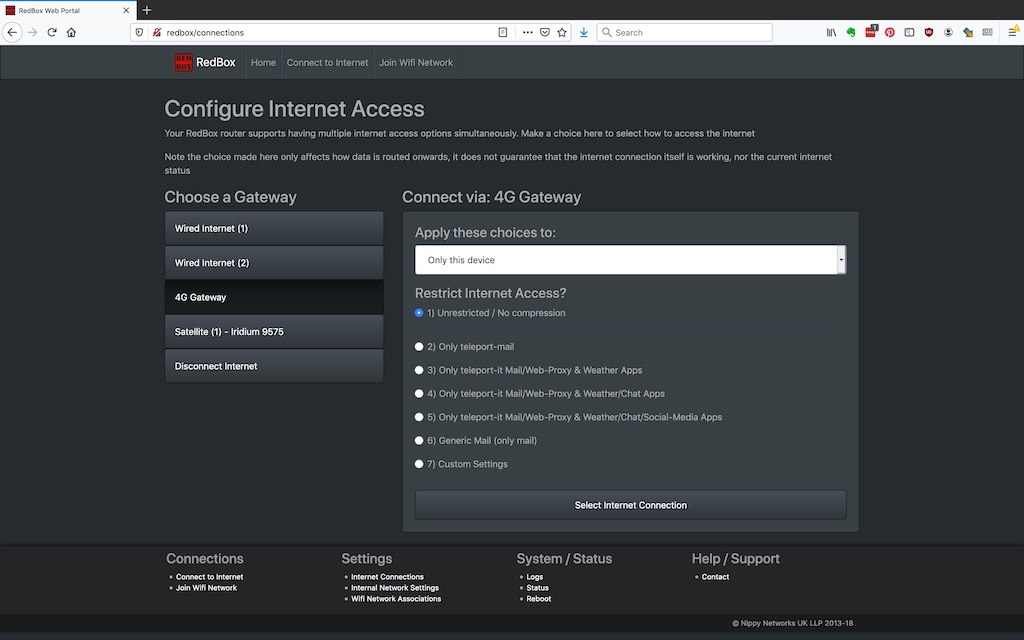Select the Custom Settings radio option
The image size is (1024, 640).
pos(419,464)
